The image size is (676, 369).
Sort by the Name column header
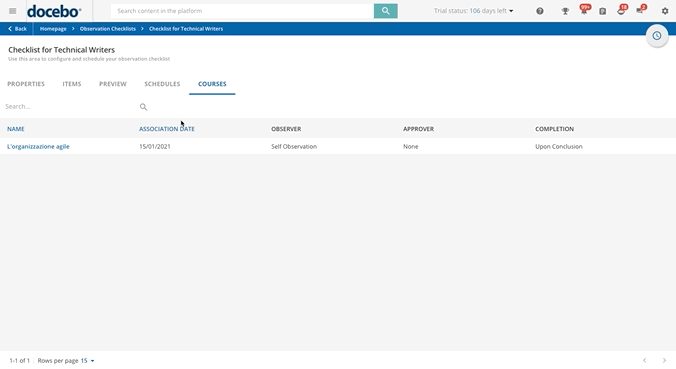(16, 129)
